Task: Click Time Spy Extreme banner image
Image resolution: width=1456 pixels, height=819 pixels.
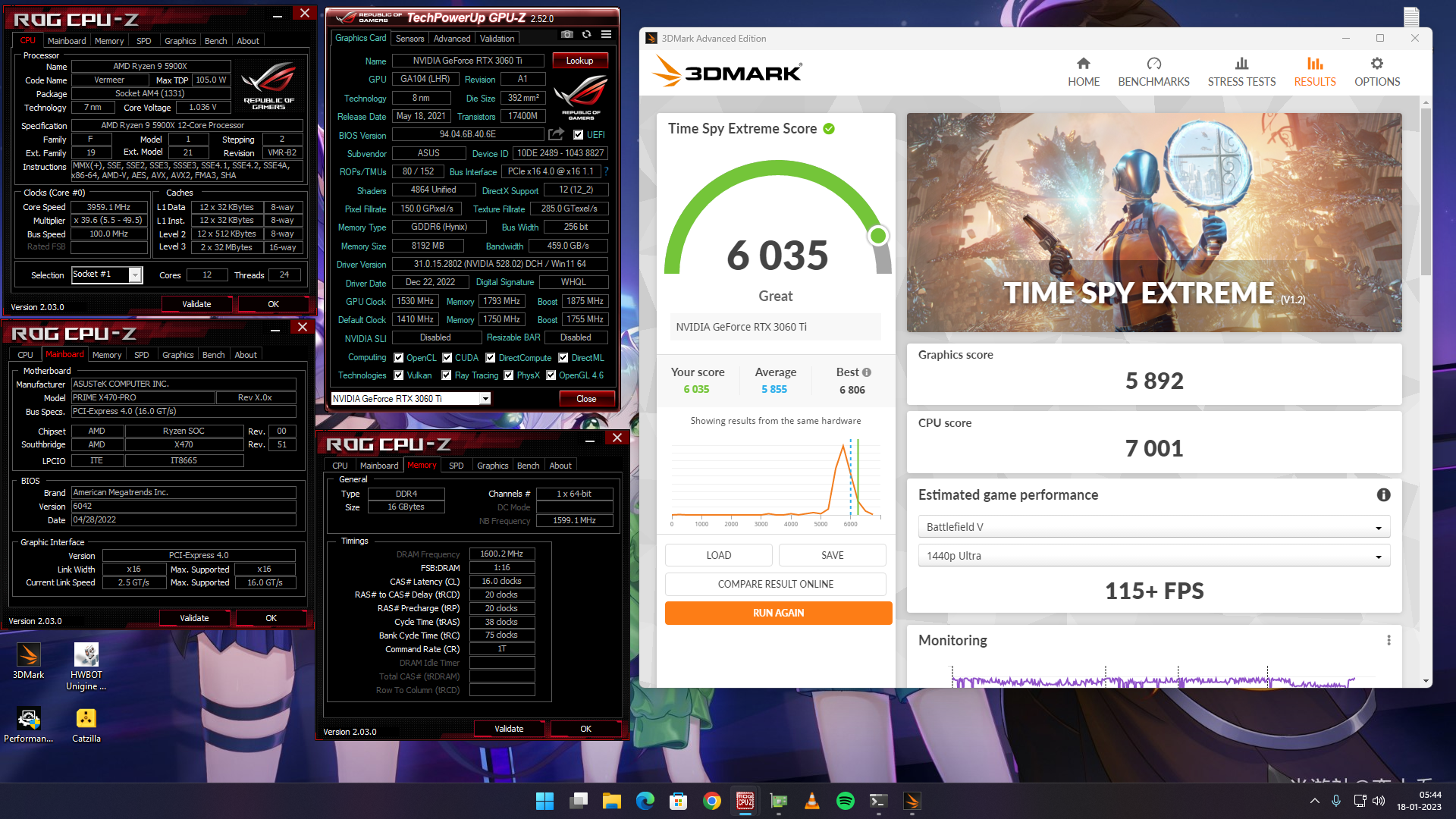Action: (x=1153, y=222)
